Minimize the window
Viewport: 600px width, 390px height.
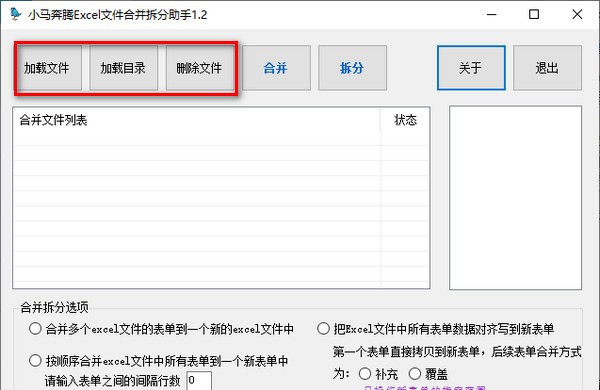(491, 15)
